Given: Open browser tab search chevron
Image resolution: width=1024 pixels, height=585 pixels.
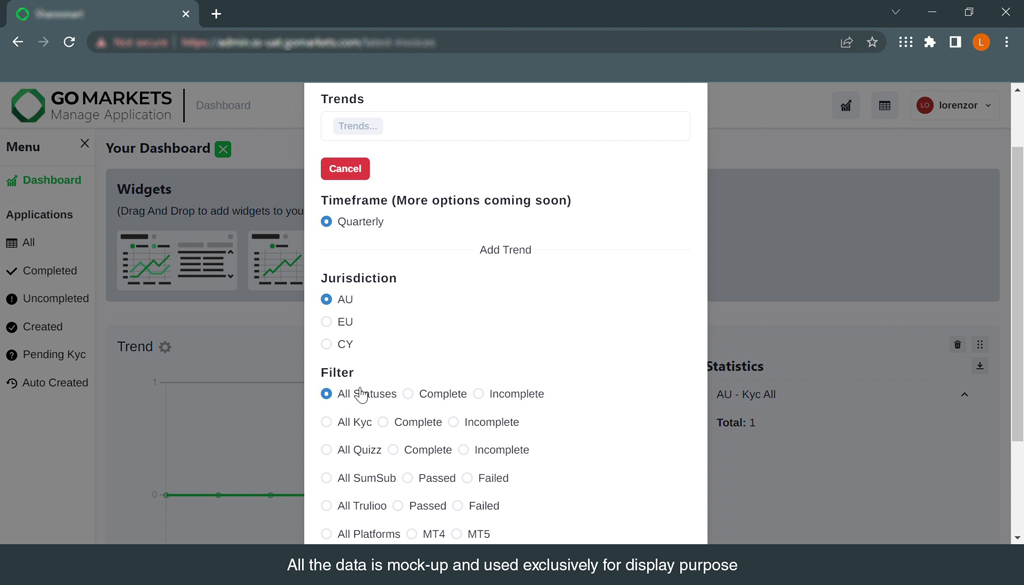Looking at the screenshot, I should [x=895, y=12].
